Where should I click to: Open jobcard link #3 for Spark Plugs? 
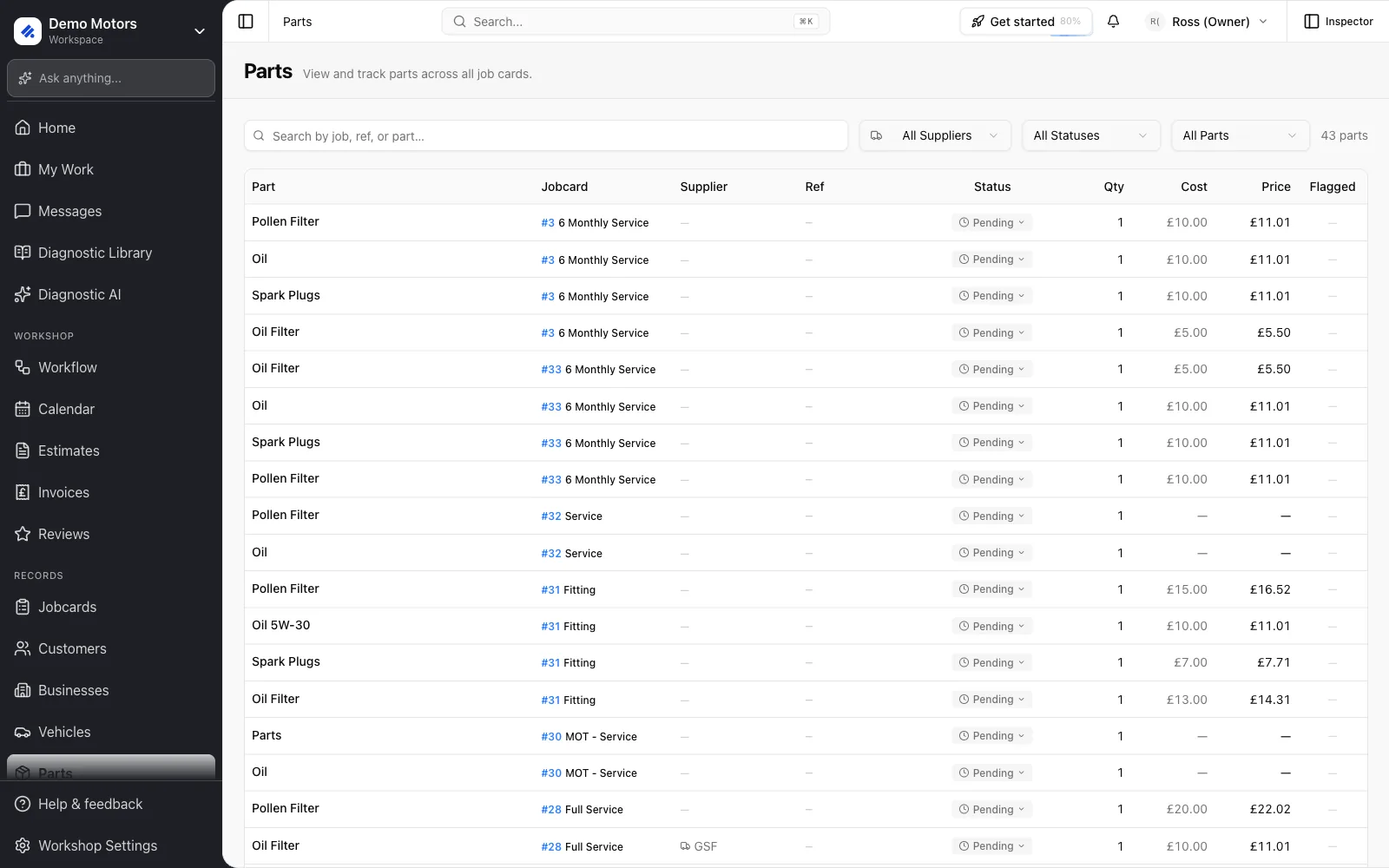click(548, 296)
